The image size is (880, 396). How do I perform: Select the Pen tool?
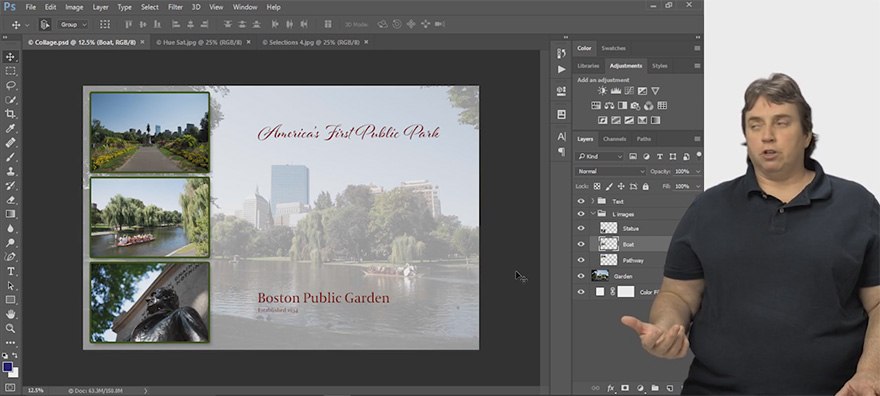coord(11,257)
